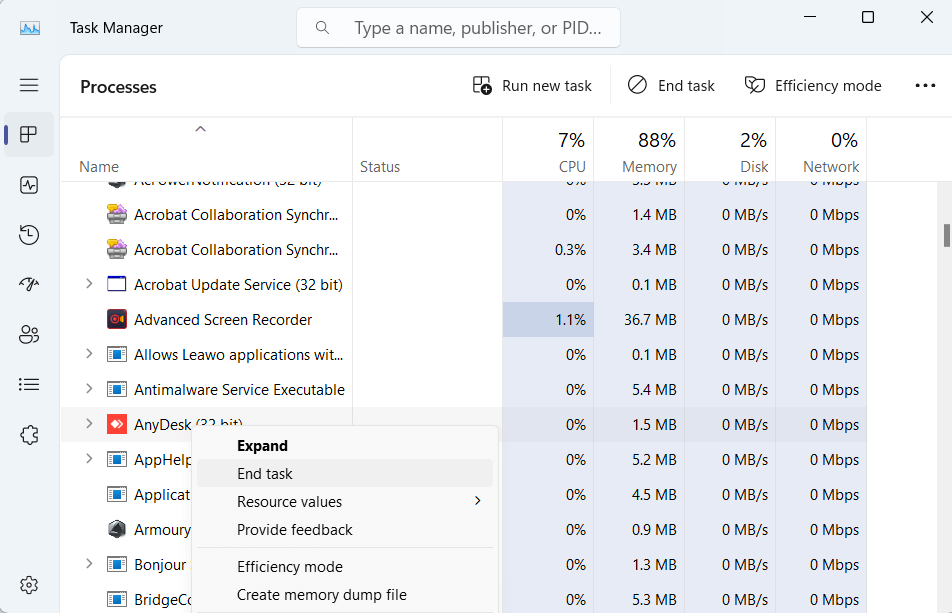Click the Allows Leawo applications process icon
This screenshot has width=952, height=613.
[x=117, y=354]
